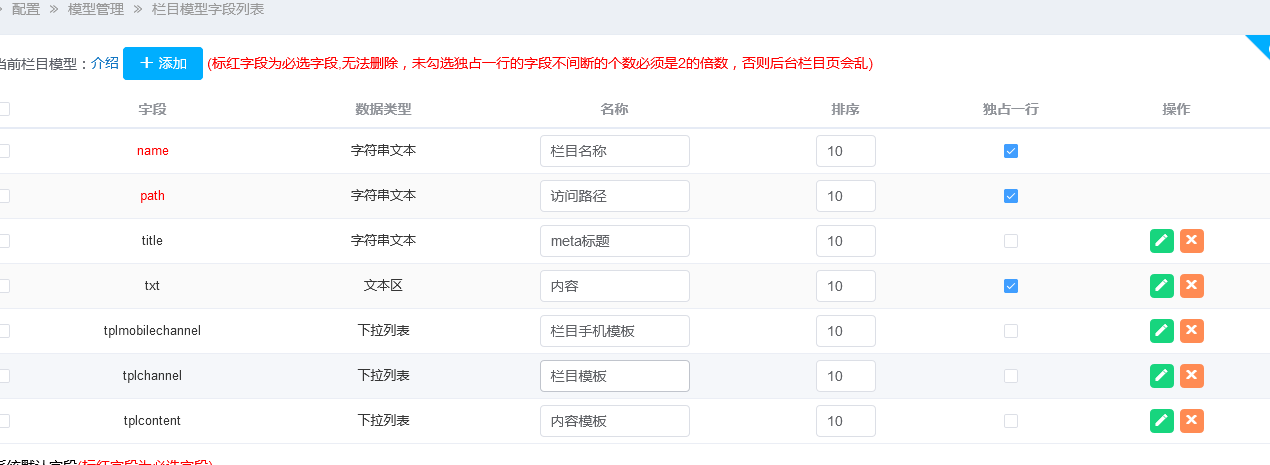The height and width of the screenshot is (465, 1270).
Task: Edit the tplcontent field
Action: (1161, 421)
